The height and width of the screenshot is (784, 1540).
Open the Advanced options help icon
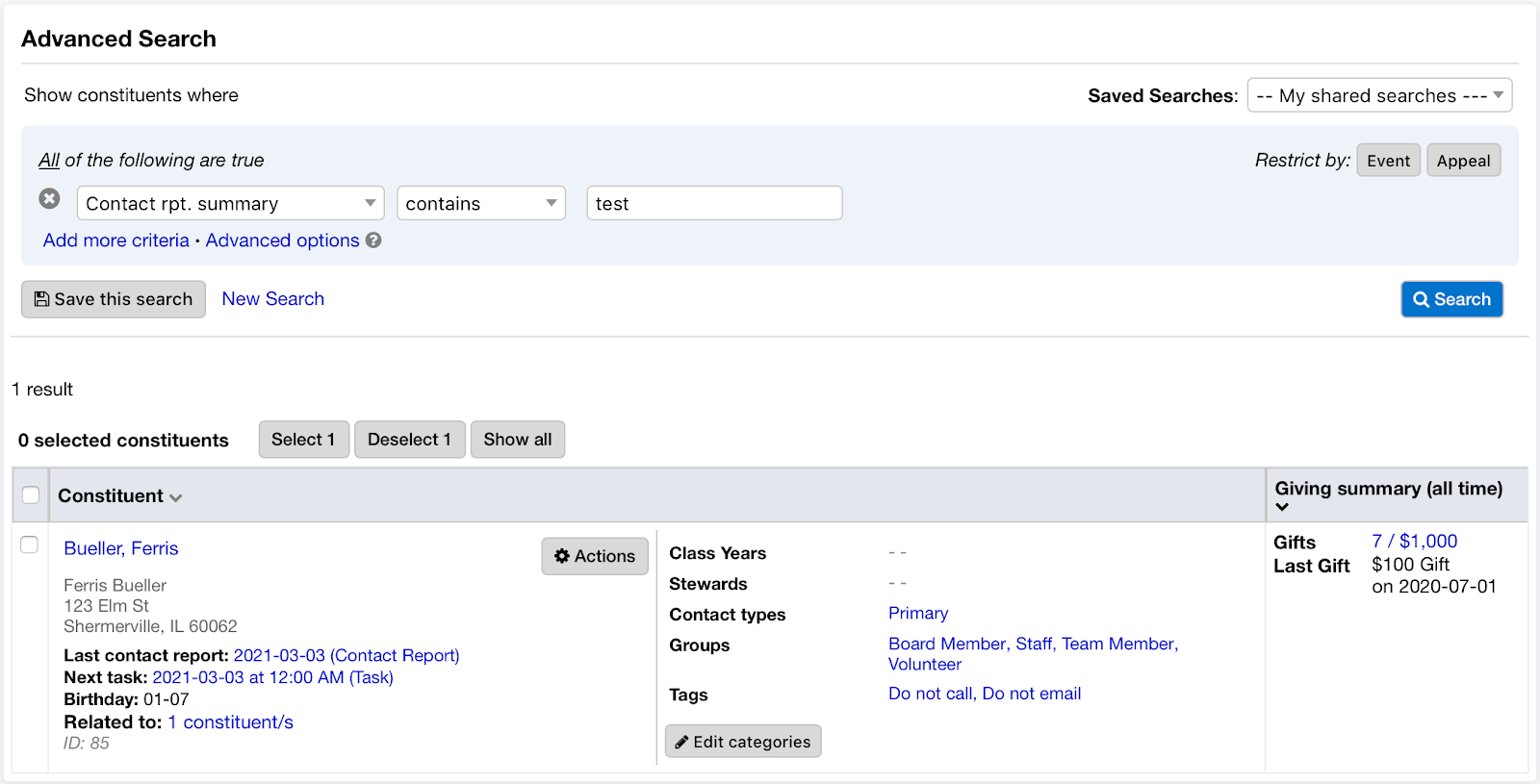coord(373,240)
